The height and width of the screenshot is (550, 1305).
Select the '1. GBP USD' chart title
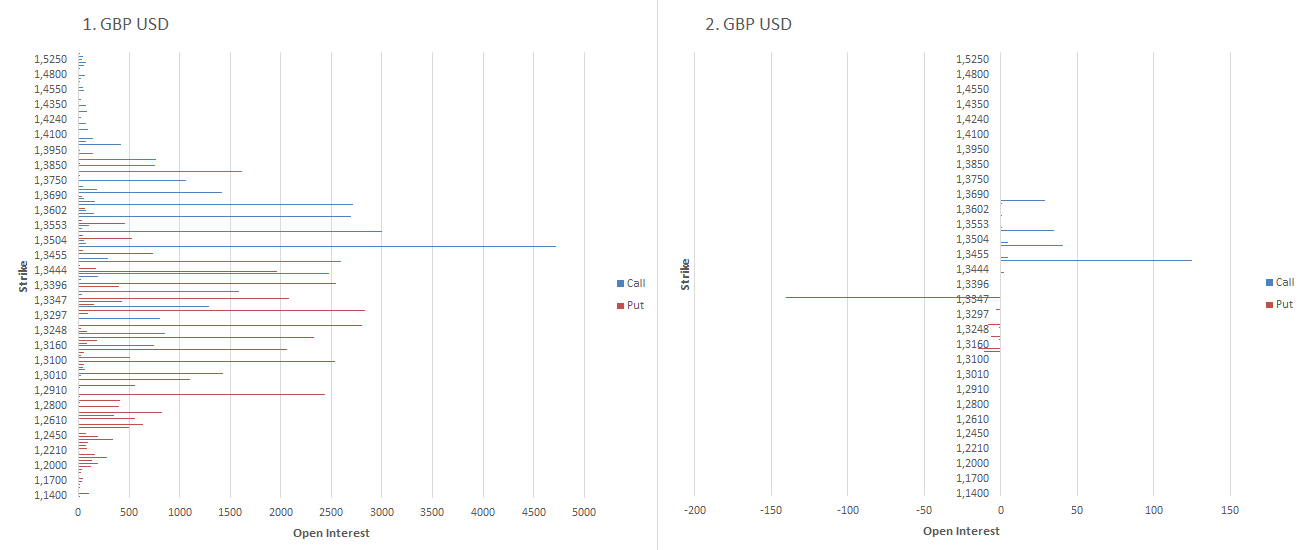click(126, 24)
